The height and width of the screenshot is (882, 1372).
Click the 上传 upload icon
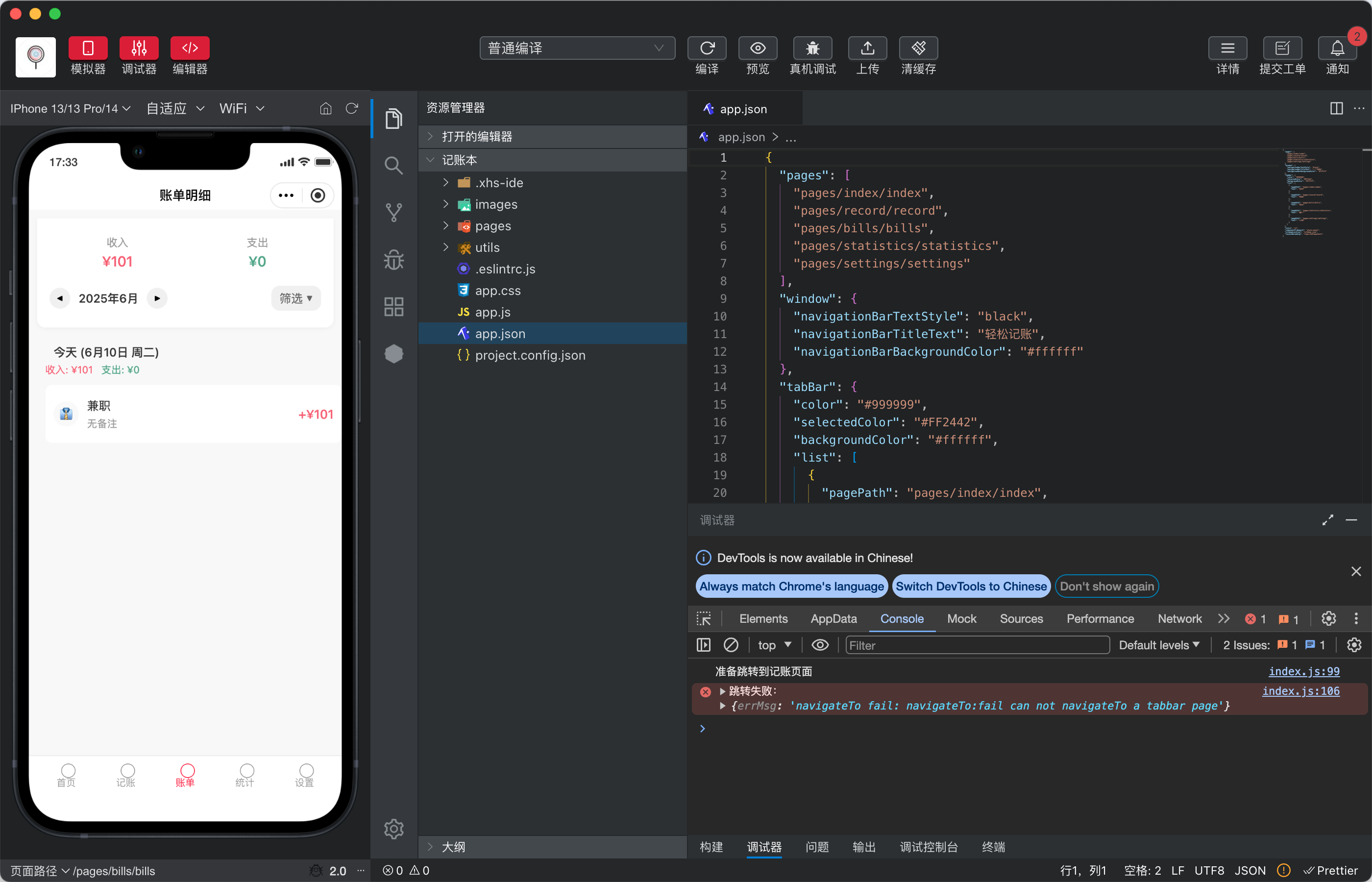tap(867, 48)
